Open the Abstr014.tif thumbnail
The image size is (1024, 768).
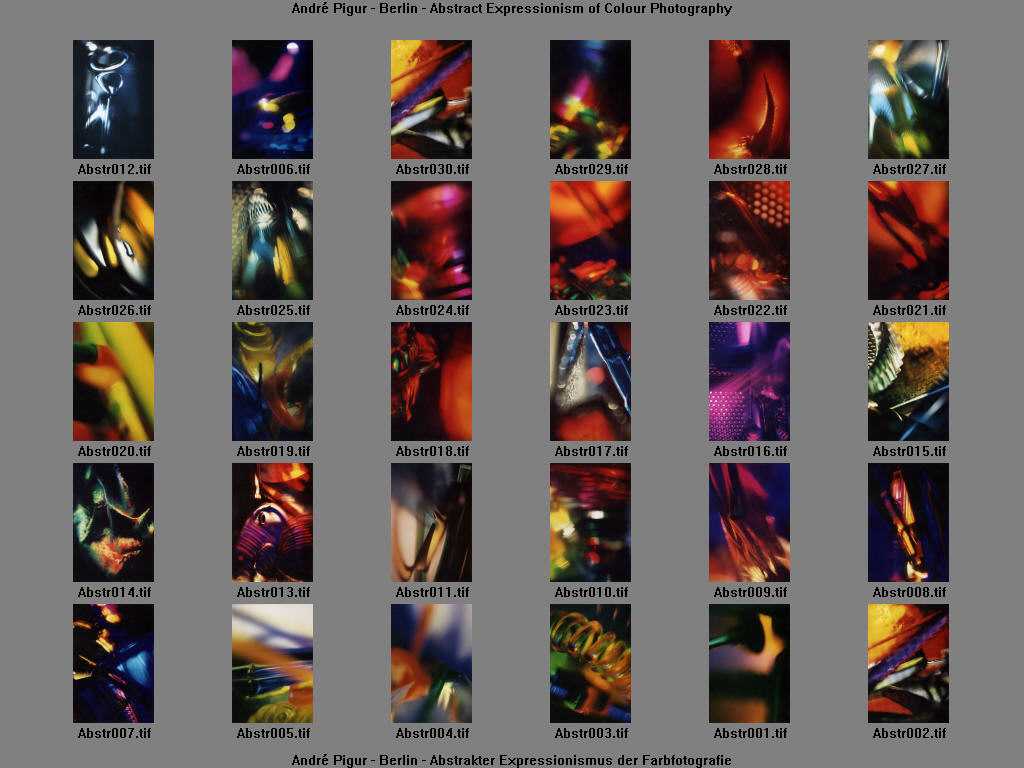113,522
